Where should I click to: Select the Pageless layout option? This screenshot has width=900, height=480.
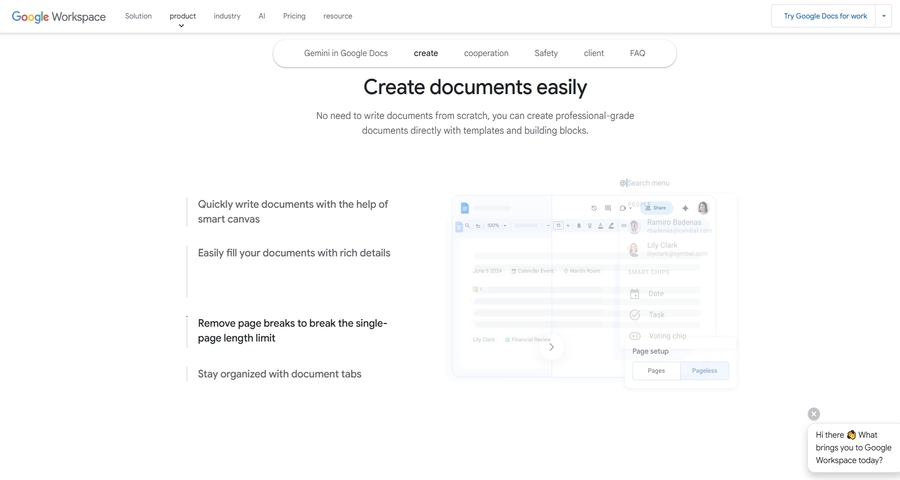(704, 371)
